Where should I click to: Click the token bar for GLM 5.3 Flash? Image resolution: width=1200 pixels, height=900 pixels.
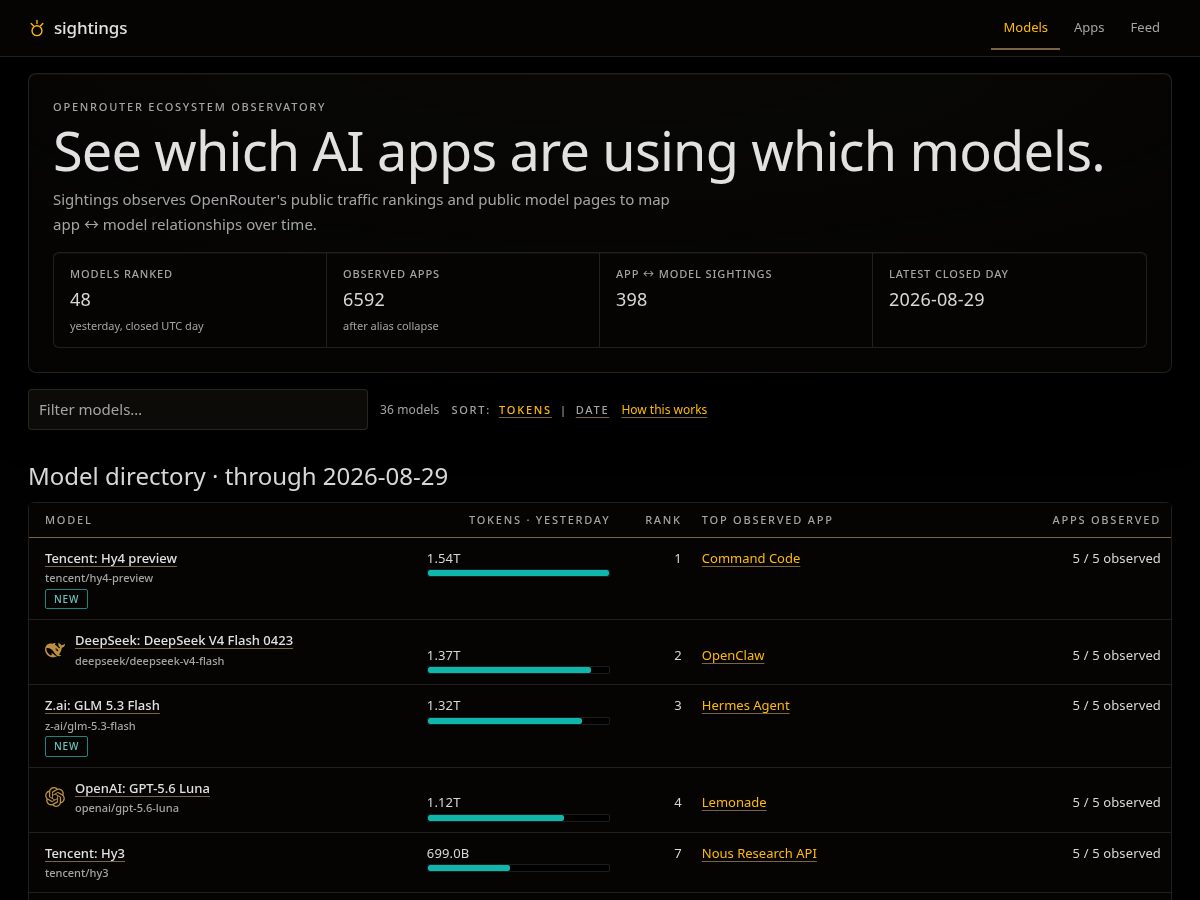518,720
